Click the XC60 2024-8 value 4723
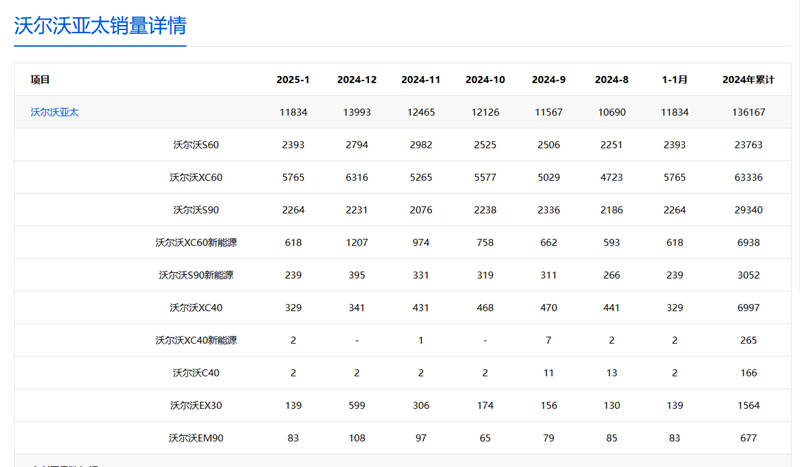 (x=612, y=178)
